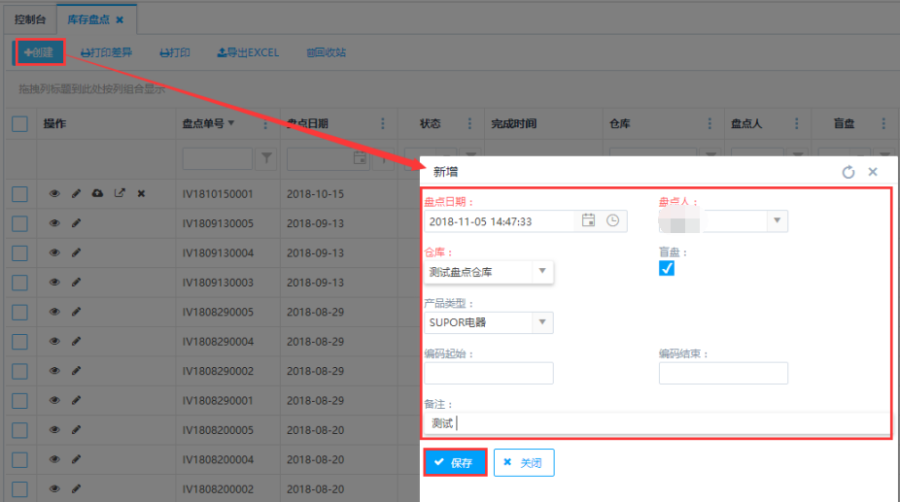Select checkbox for row IV1809130004
Screen dimensions: 900x502
click(20, 253)
